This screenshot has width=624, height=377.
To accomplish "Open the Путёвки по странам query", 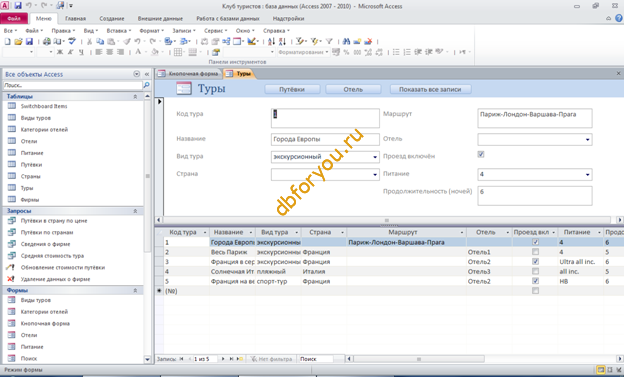I will (47, 232).
